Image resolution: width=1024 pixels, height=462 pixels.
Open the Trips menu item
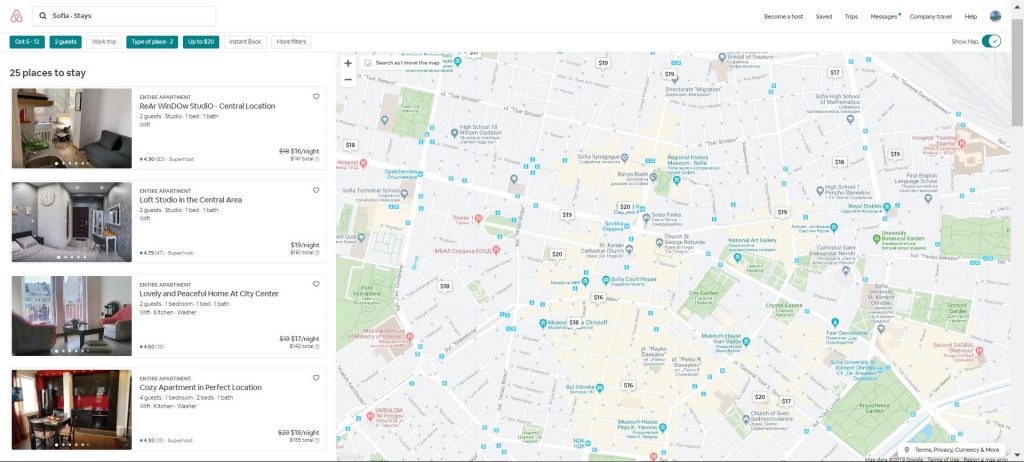pyautogui.click(x=851, y=17)
